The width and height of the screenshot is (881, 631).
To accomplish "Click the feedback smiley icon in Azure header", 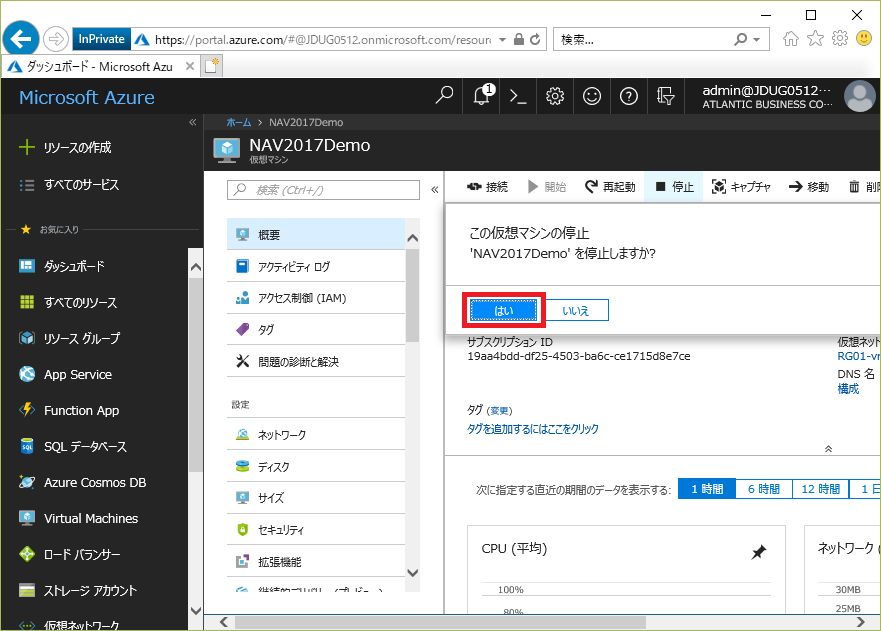I will (592, 96).
